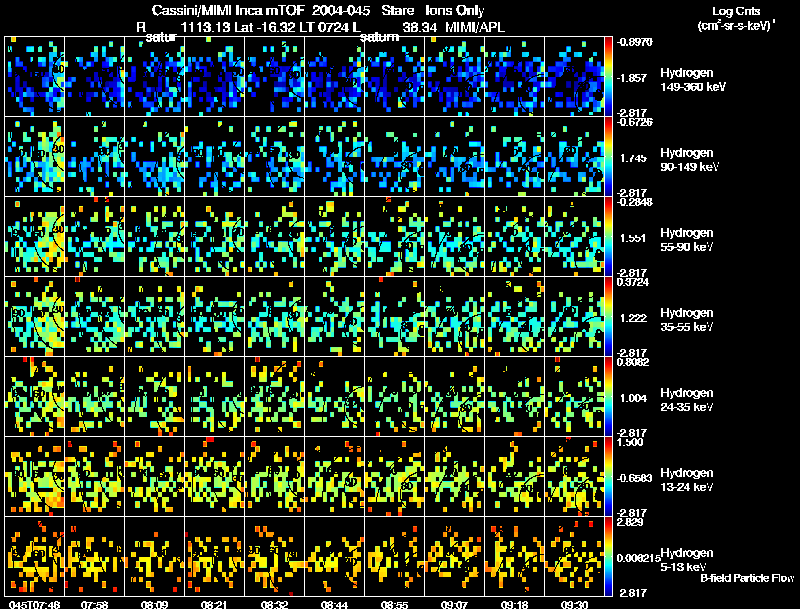Open the 90-149 keV image panel at 08:44
This screenshot has height=609, width=800.
pyautogui.click(x=334, y=157)
